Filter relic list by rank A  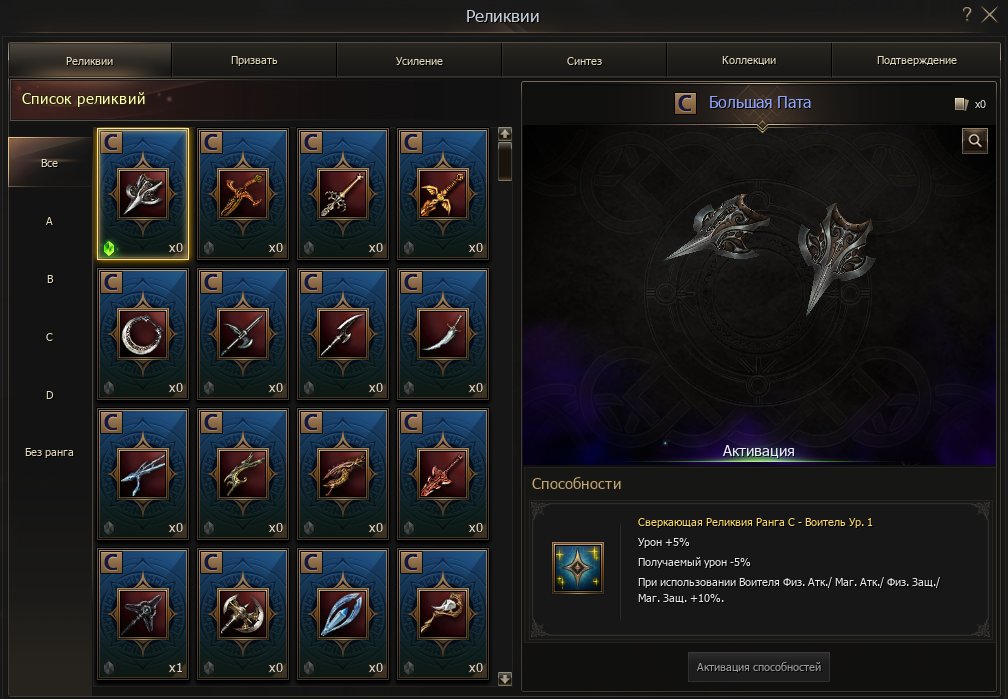pyautogui.click(x=50, y=221)
